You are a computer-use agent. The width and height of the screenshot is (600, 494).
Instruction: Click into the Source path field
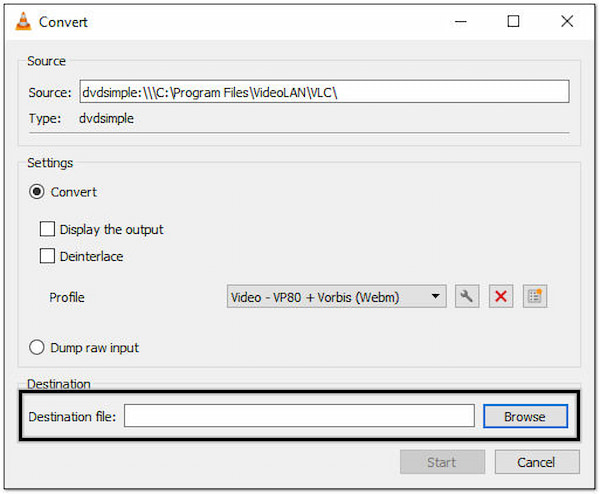point(324,91)
